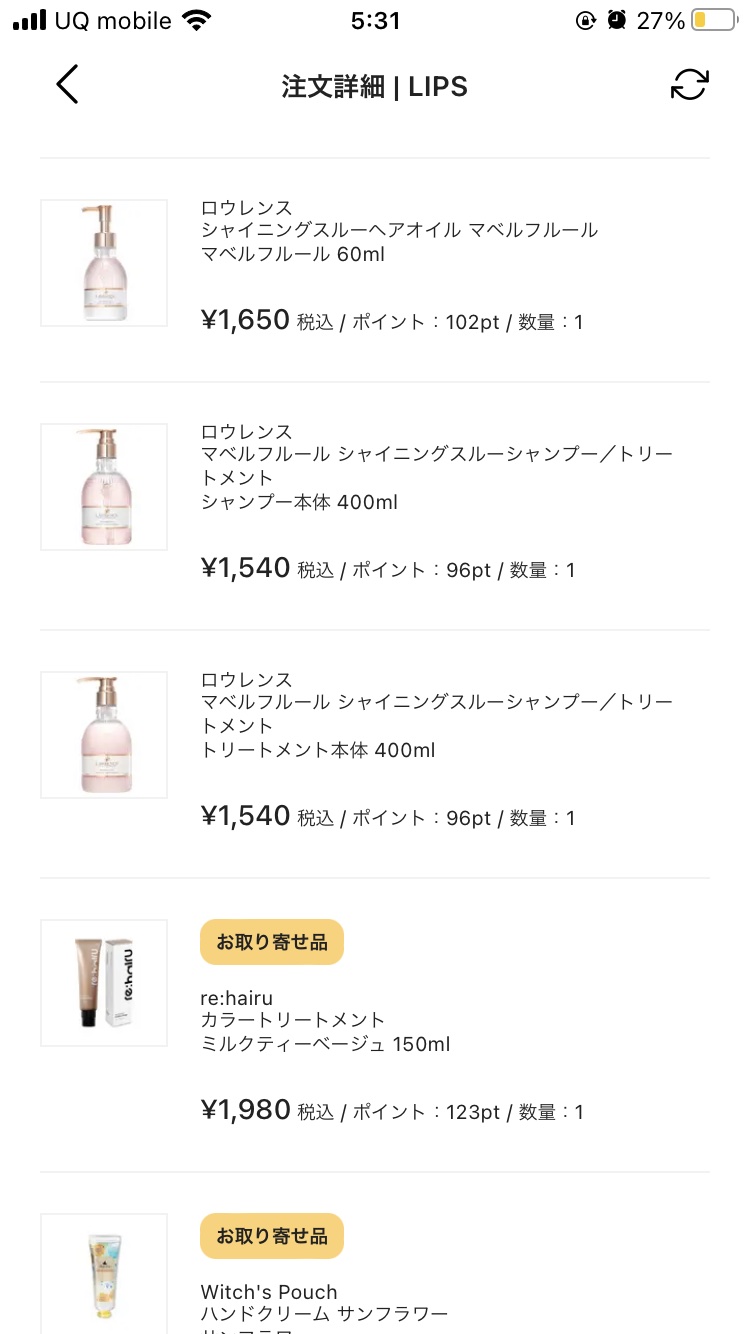Open the shampoo 400ml product thumbnail
Screen dimensions: 750x1334
104,487
